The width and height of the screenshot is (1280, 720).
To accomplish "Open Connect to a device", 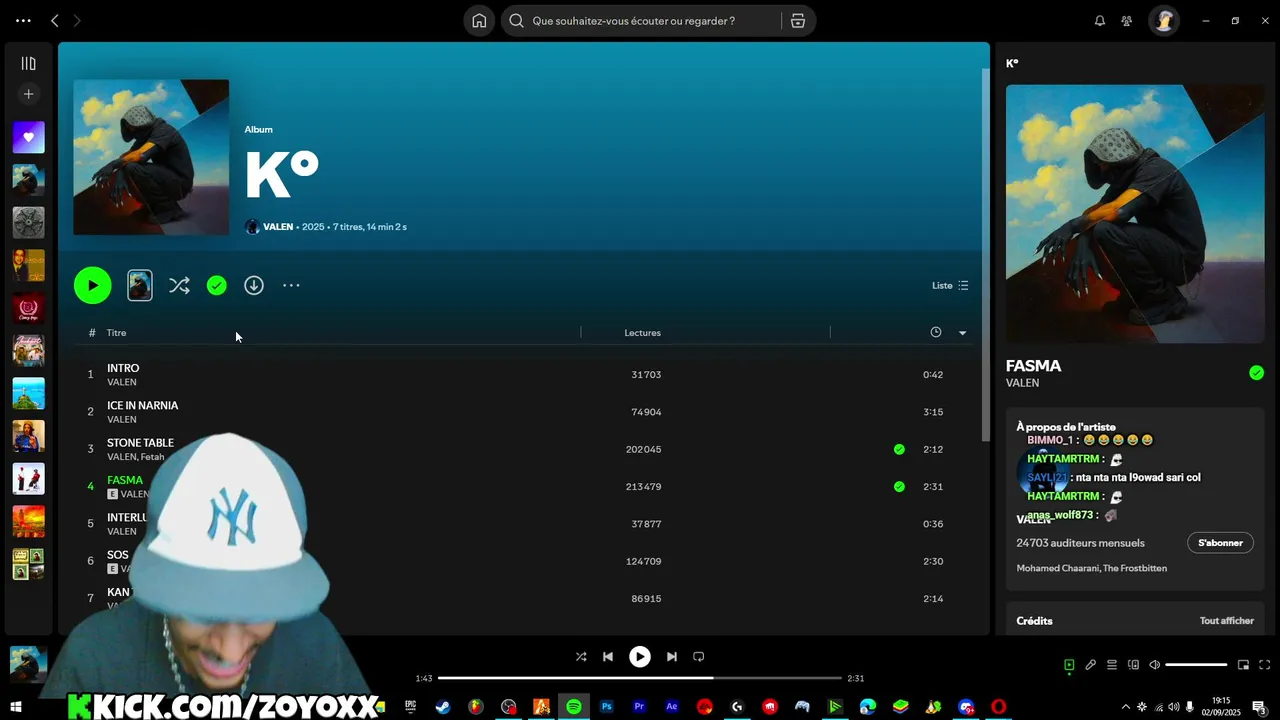I will coord(1133,665).
